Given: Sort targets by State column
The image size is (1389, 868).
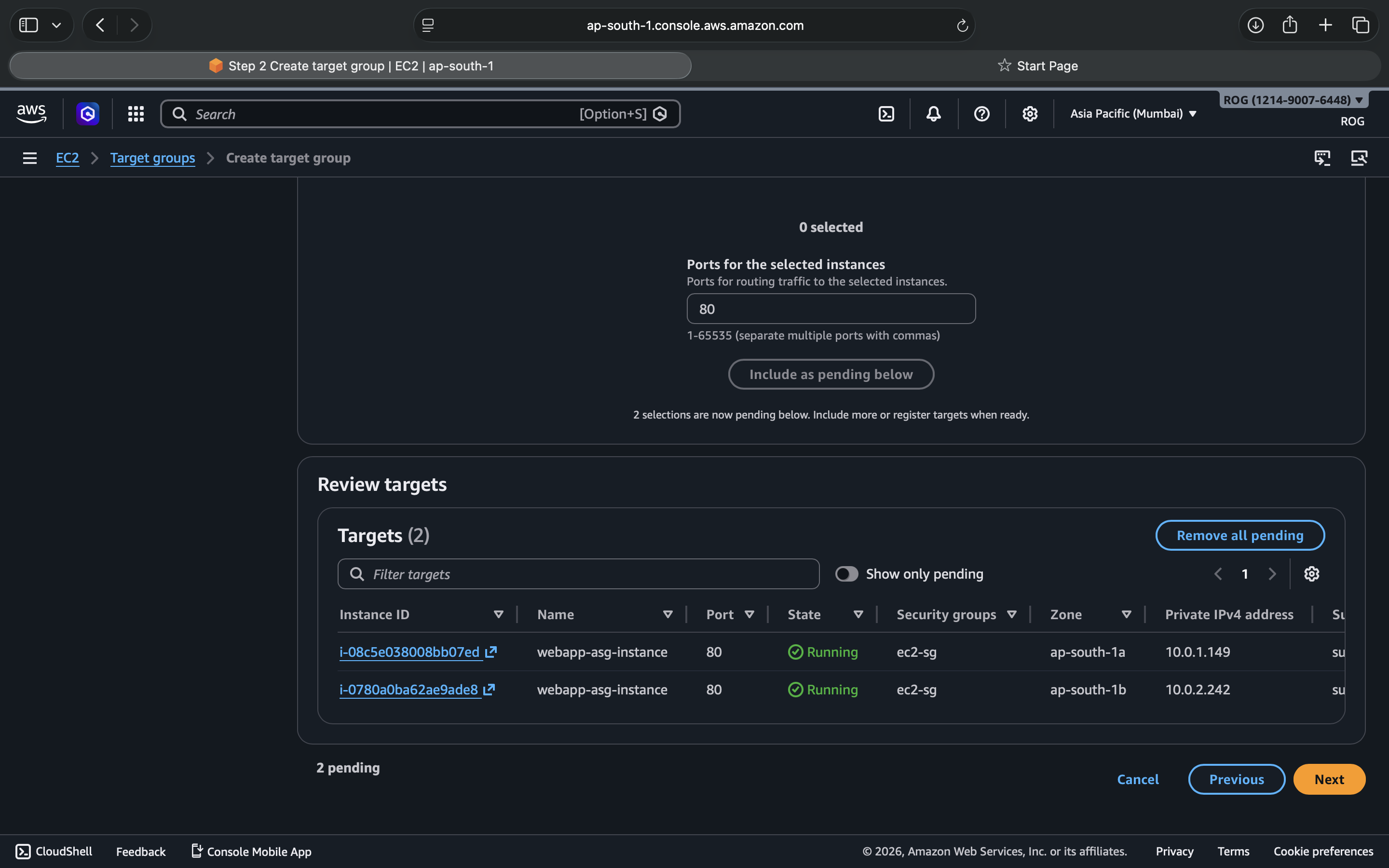Looking at the screenshot, I should coord(858,614).
